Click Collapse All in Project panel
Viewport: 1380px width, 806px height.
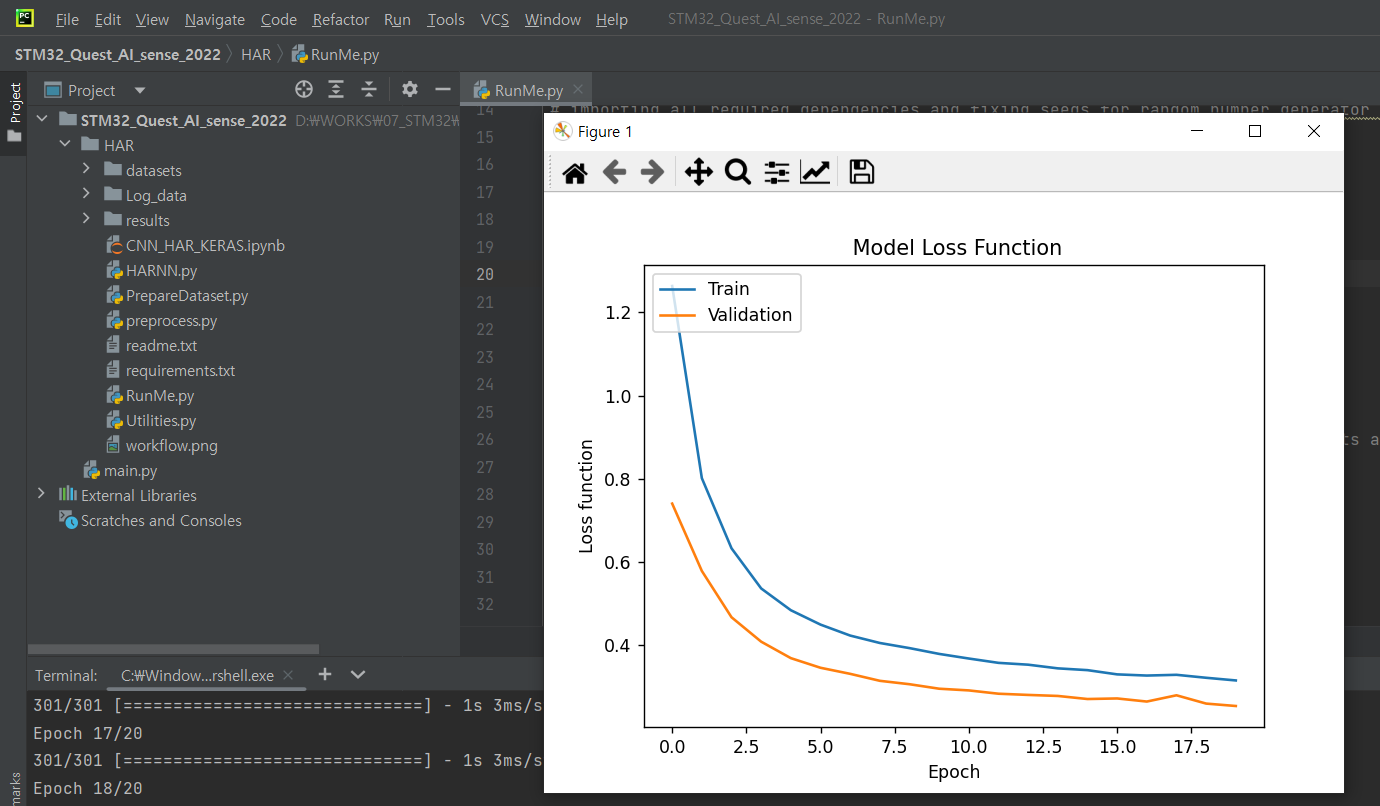369,90
